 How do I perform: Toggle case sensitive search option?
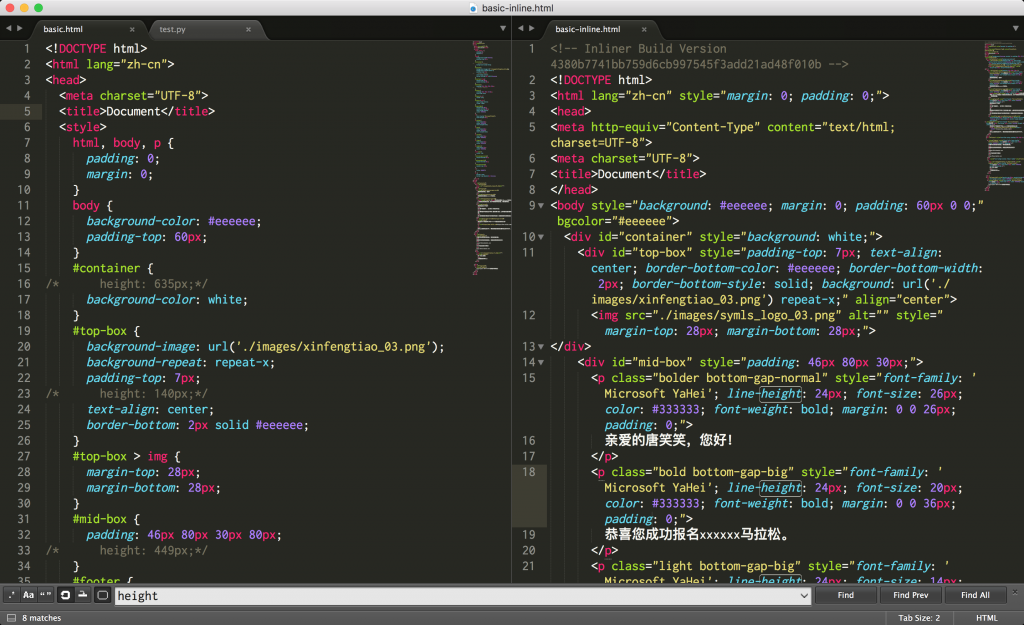(28, 595)
